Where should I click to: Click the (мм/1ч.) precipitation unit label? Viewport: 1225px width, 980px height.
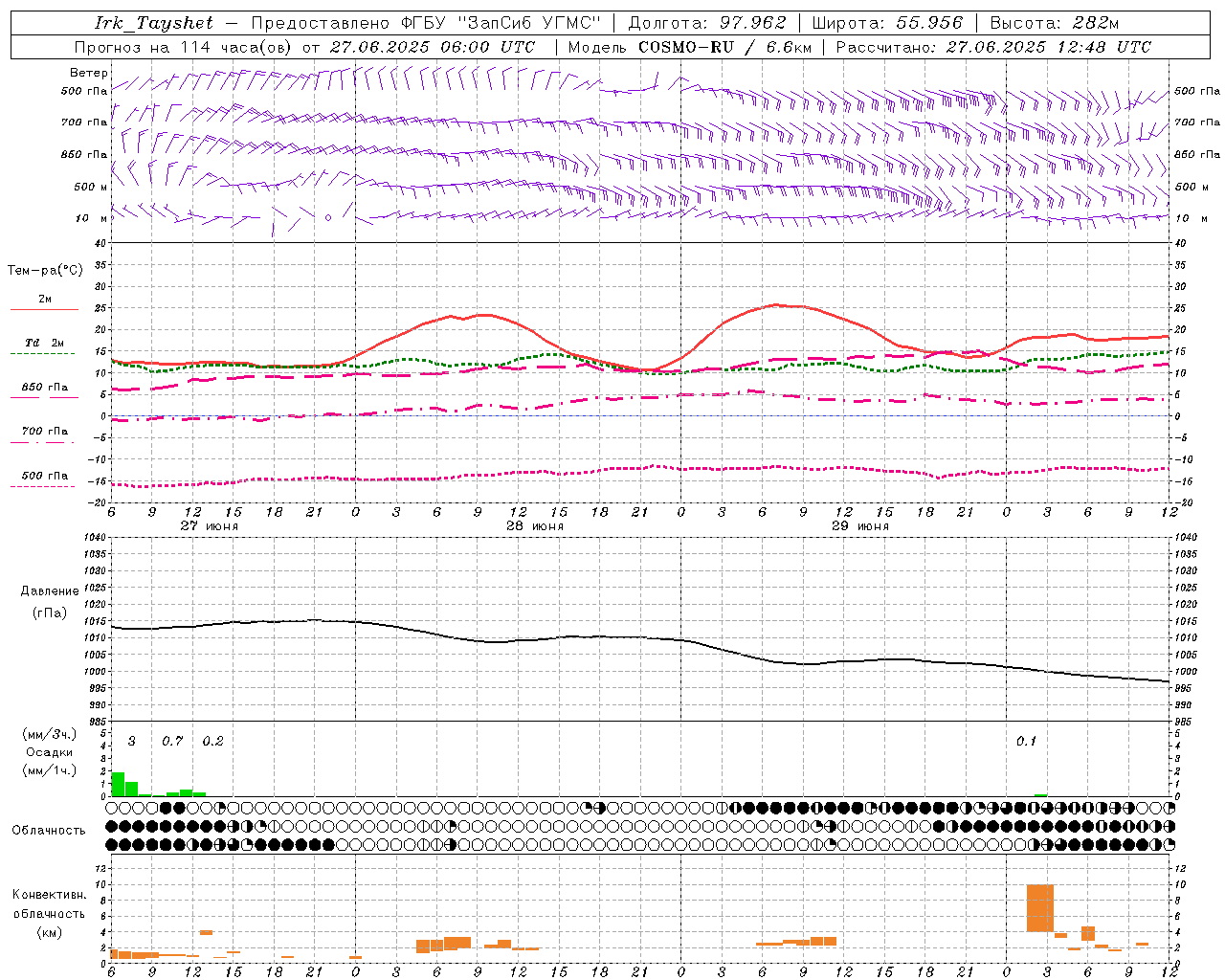click(50, 770)
